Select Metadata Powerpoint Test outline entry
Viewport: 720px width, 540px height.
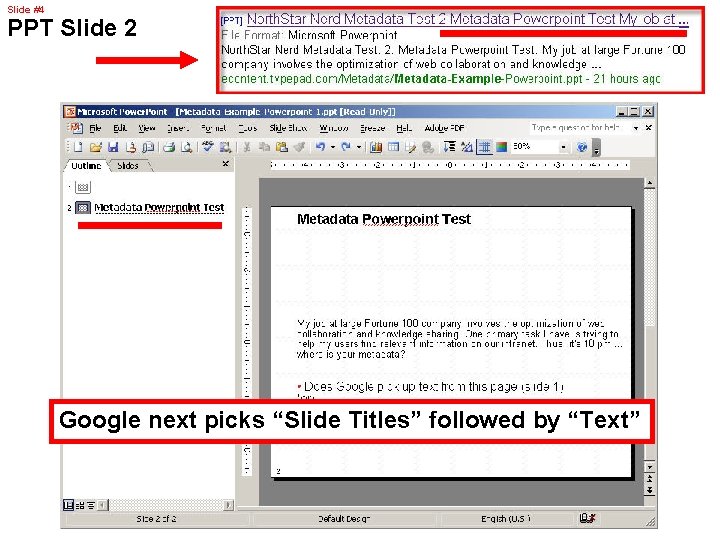pos(159,208)
